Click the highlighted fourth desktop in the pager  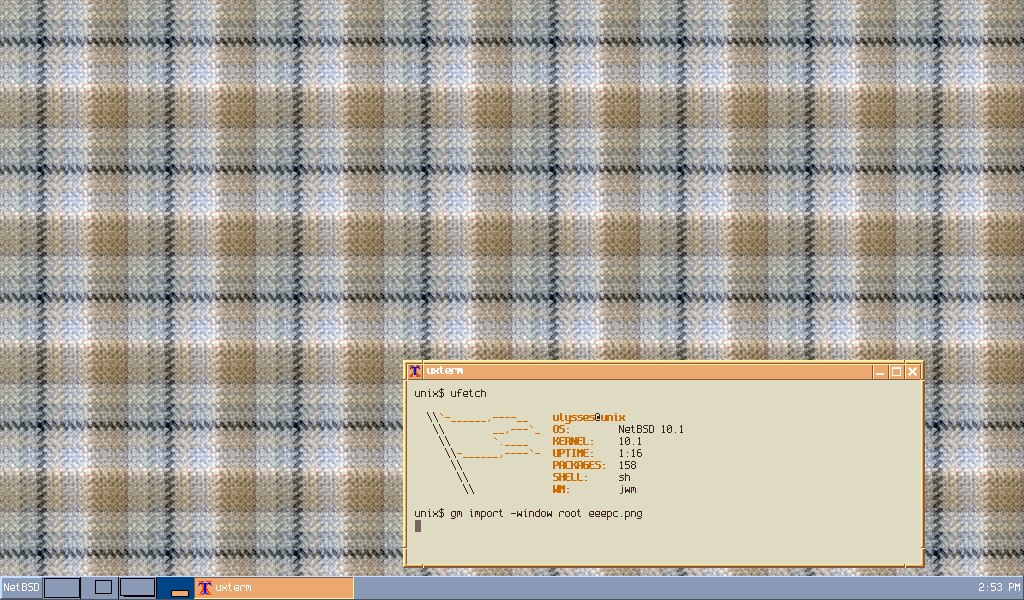coord(176,588)
